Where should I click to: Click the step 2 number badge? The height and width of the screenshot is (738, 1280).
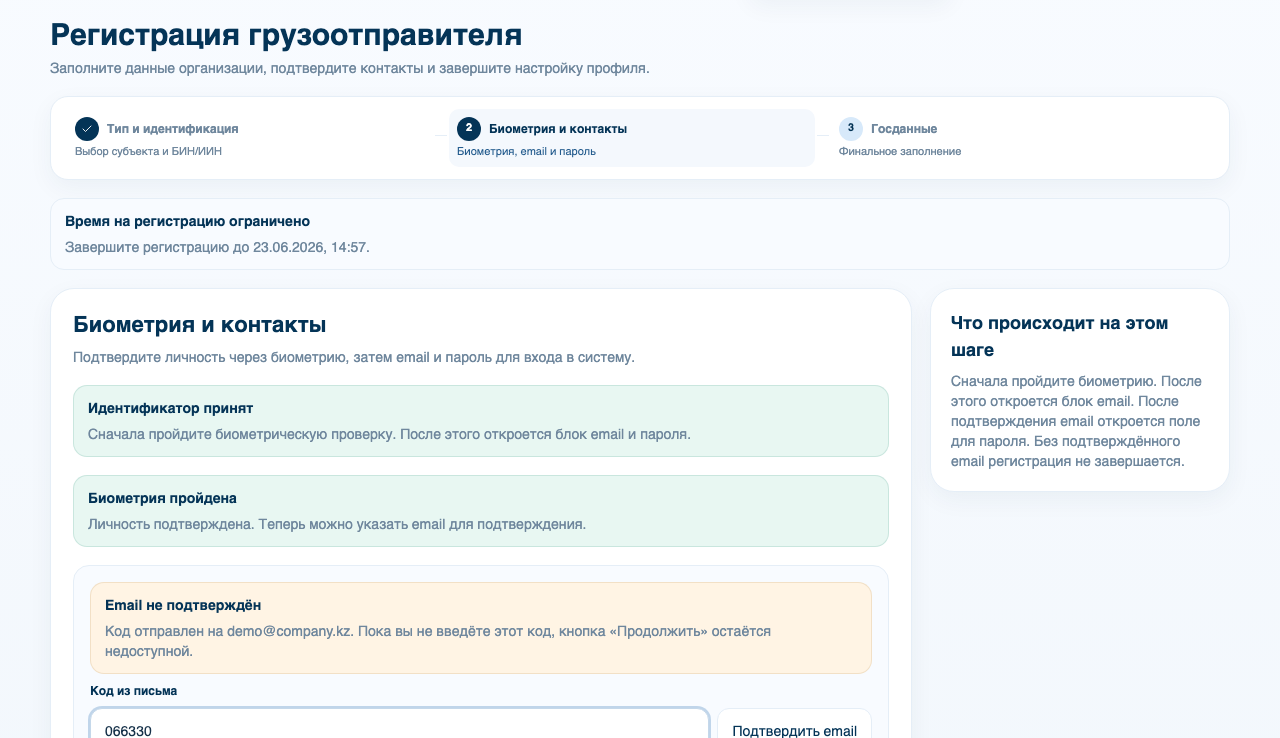coord(469,129)
